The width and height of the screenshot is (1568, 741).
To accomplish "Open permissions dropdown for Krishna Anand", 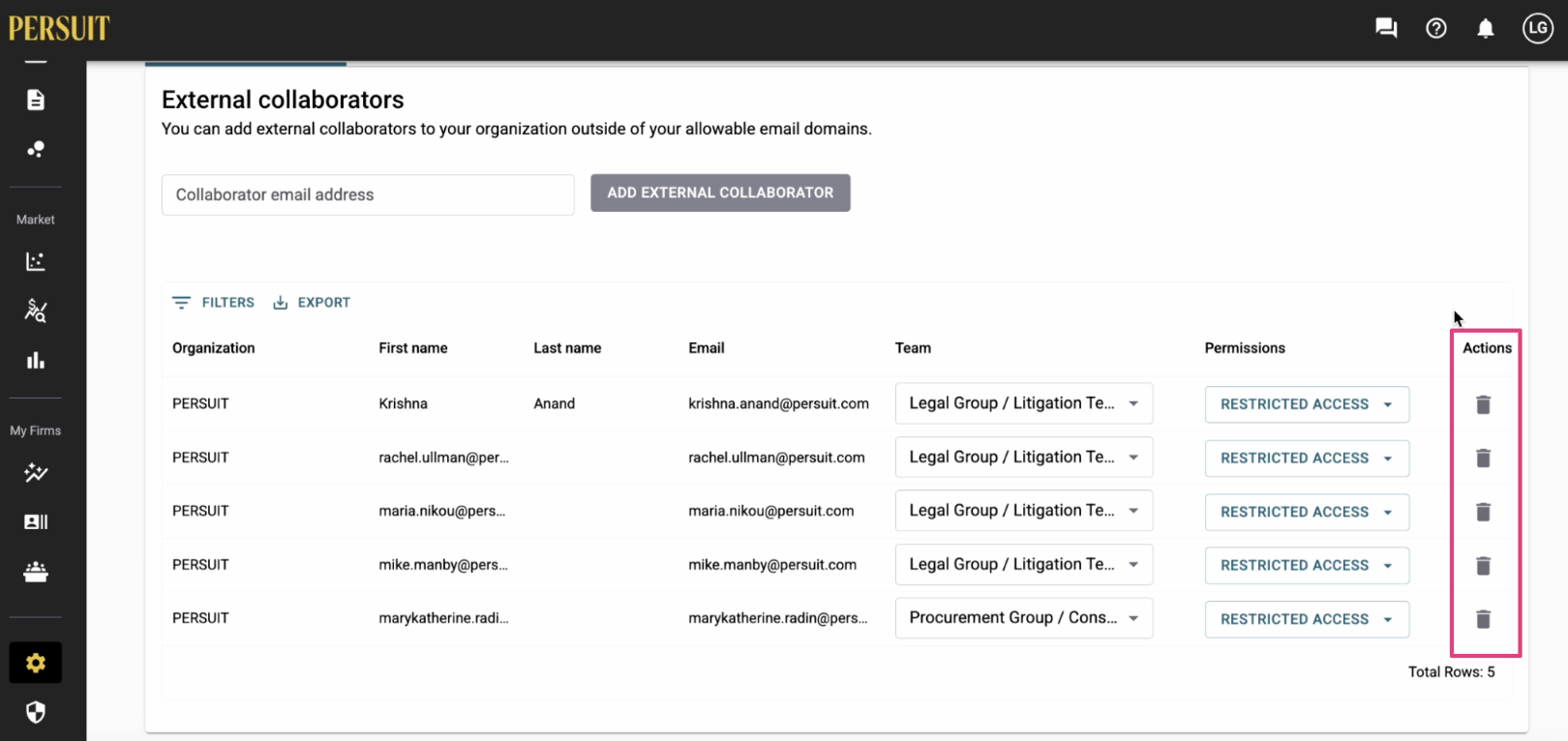I will (1307, 404).
